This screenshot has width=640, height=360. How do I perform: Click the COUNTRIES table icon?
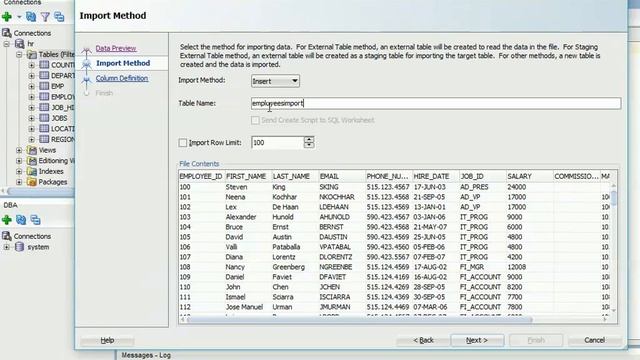(x=44, y=64)
